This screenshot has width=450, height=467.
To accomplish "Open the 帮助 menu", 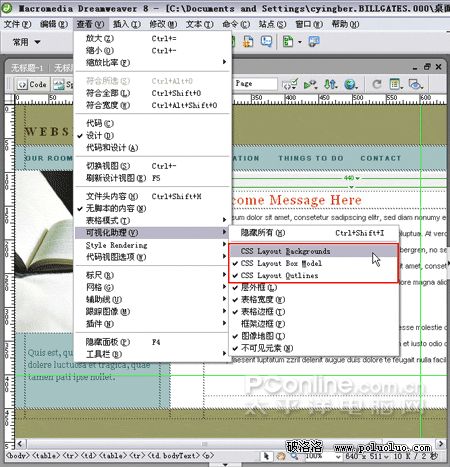I will click(x=345, y=24).
